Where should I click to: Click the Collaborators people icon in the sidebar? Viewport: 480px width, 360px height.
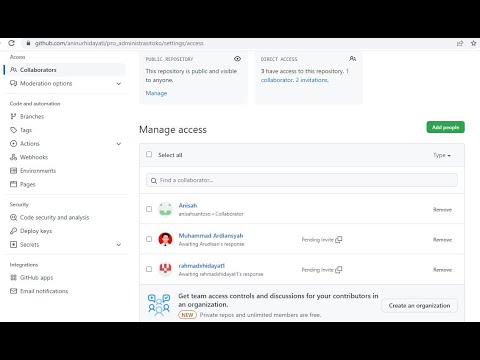13,70
